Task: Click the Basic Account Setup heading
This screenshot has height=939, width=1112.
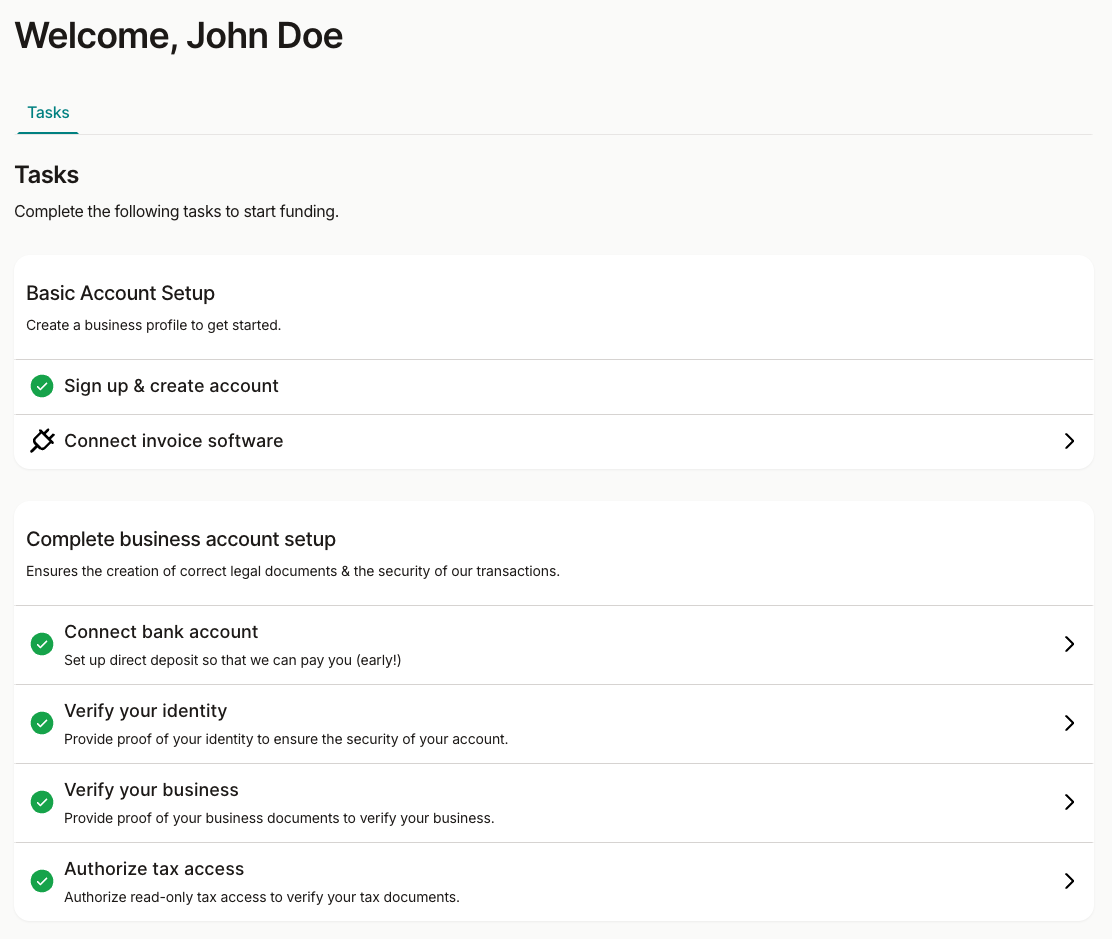Action: [120, 293]
